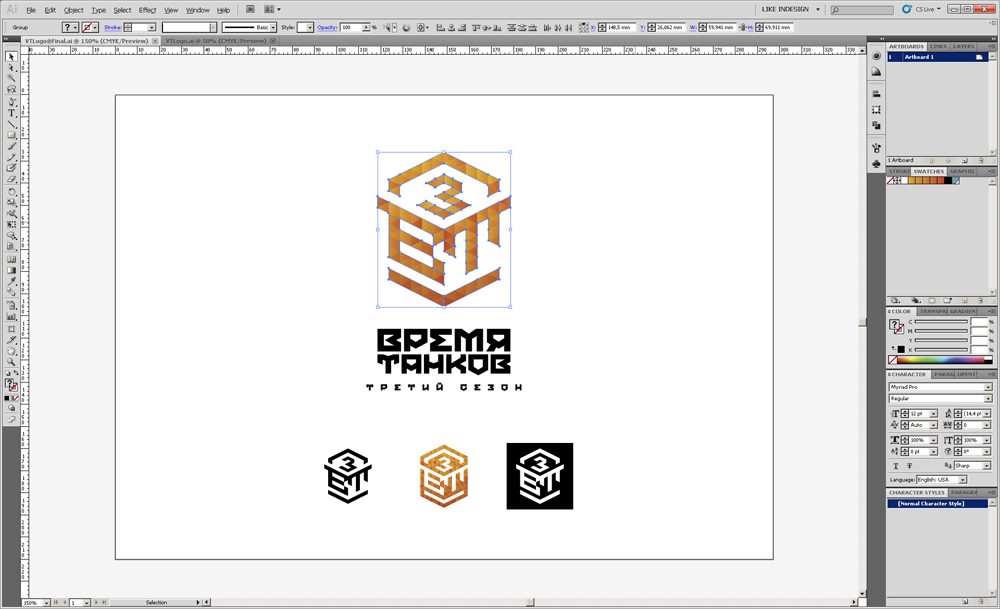Switch to the GRADIENT panel tab
Image resolution: width=1000 pixels, height=609 pixels.
point(962,311)
